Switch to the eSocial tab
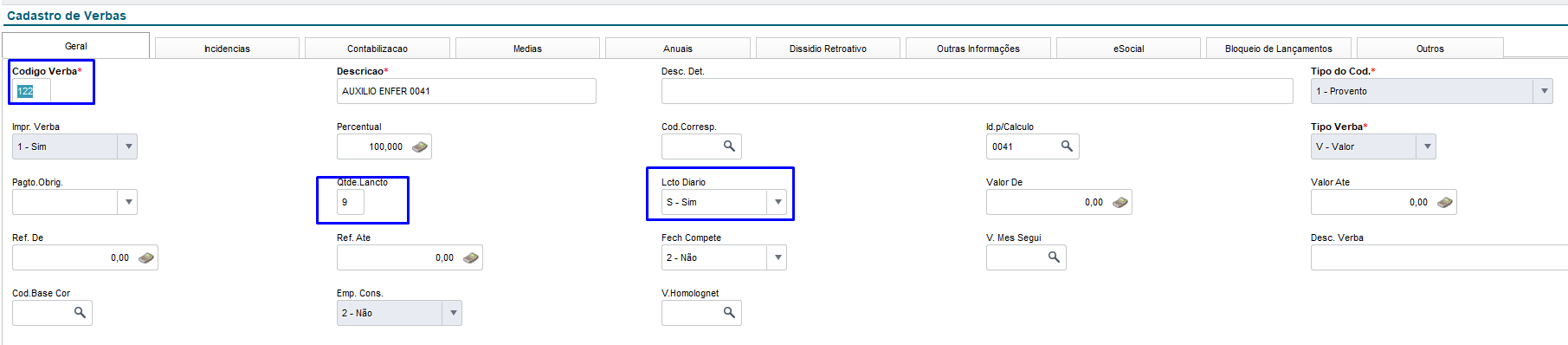This screenshot has width=1568, height=345. click(1129, 49)
